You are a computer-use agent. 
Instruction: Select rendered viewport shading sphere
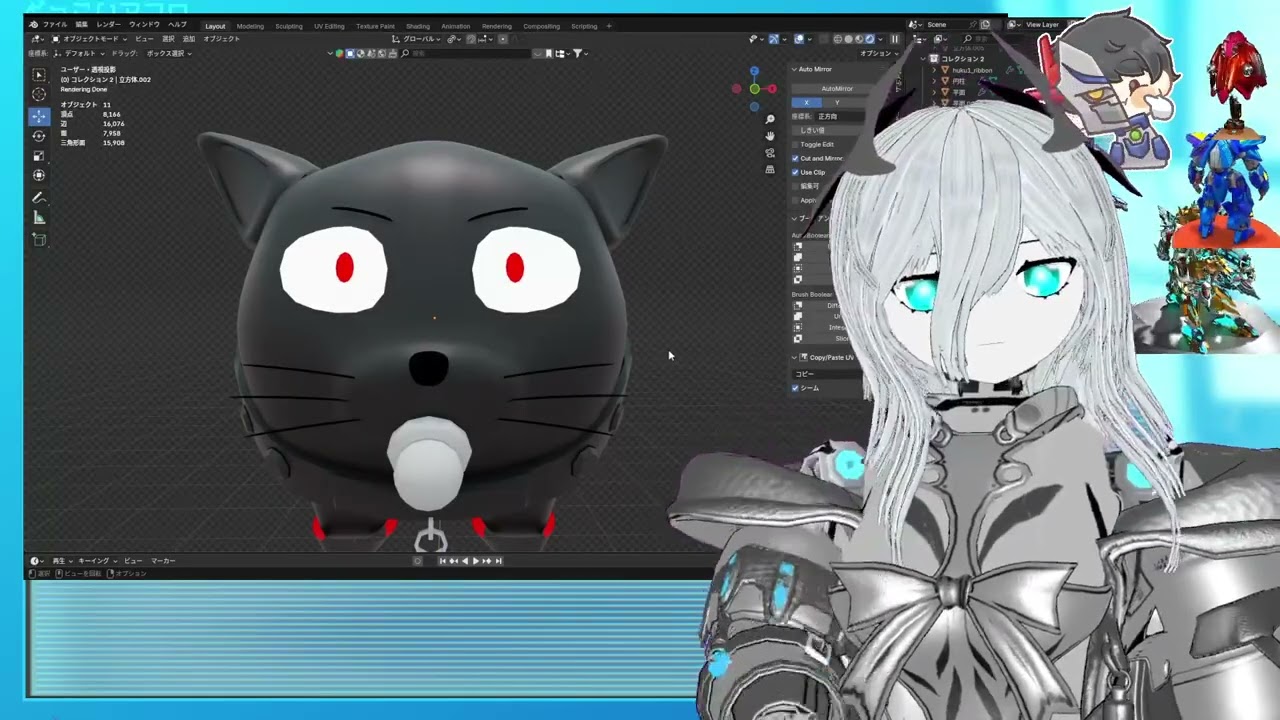coord(868,39)
